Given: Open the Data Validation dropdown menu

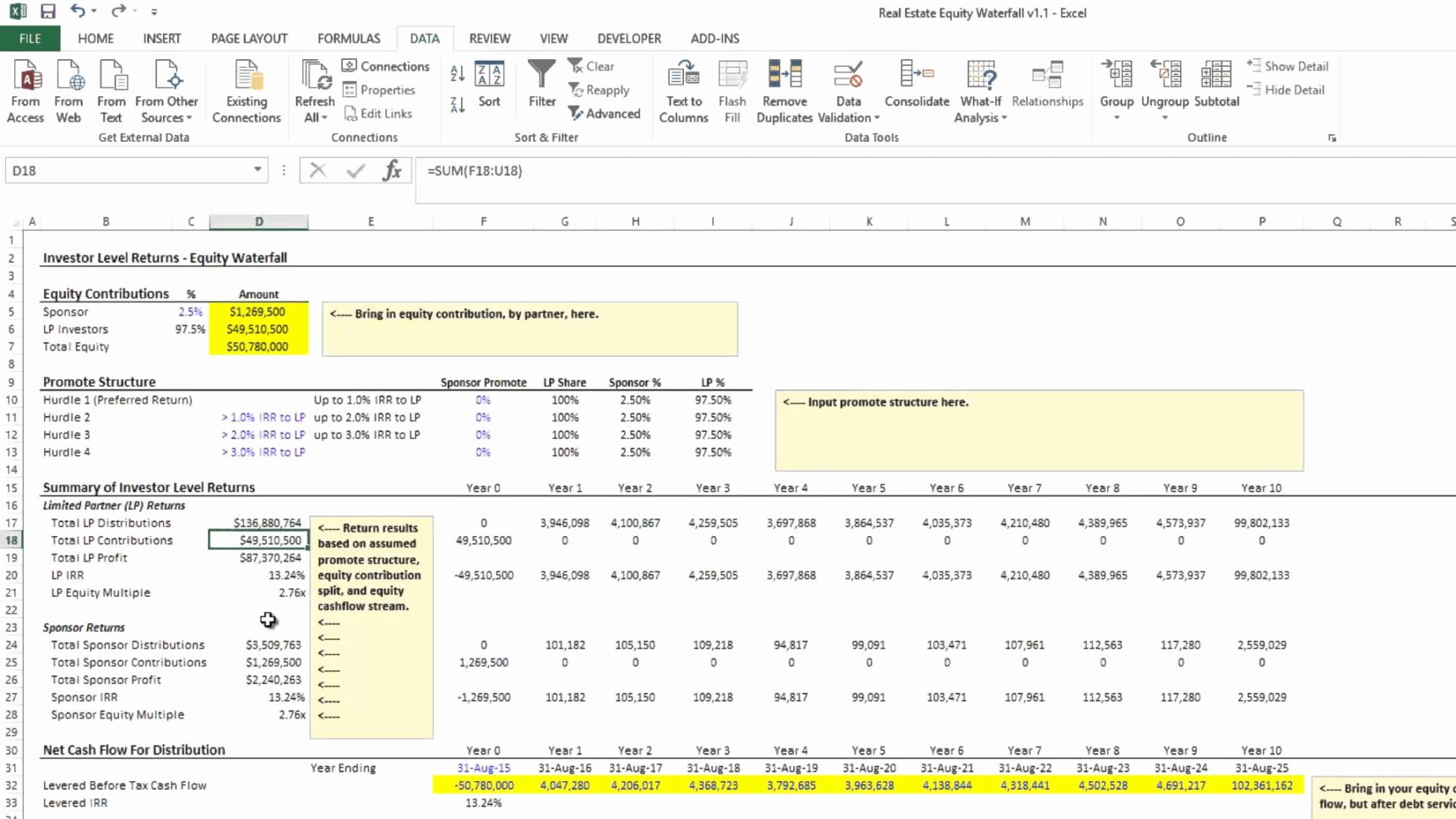Looking at the screenshot, I should pyautogui.click(x=848, y=93).
